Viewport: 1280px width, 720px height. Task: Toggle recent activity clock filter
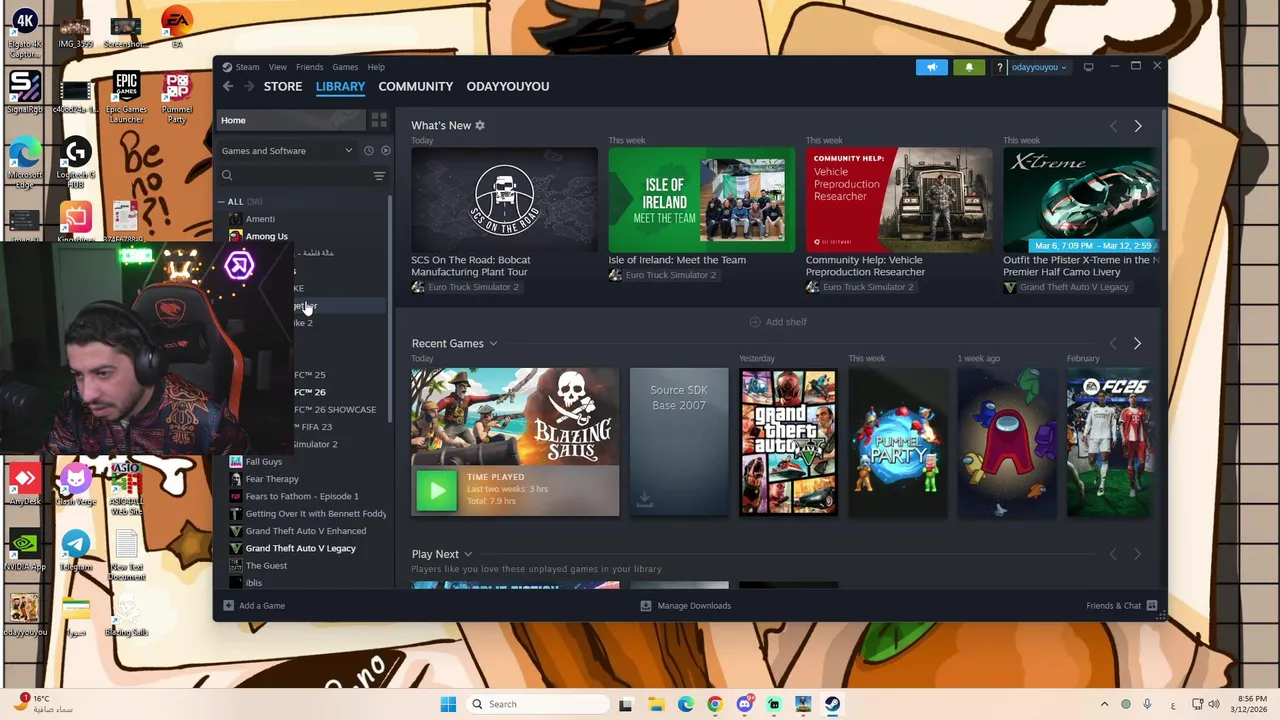point(369,151)
